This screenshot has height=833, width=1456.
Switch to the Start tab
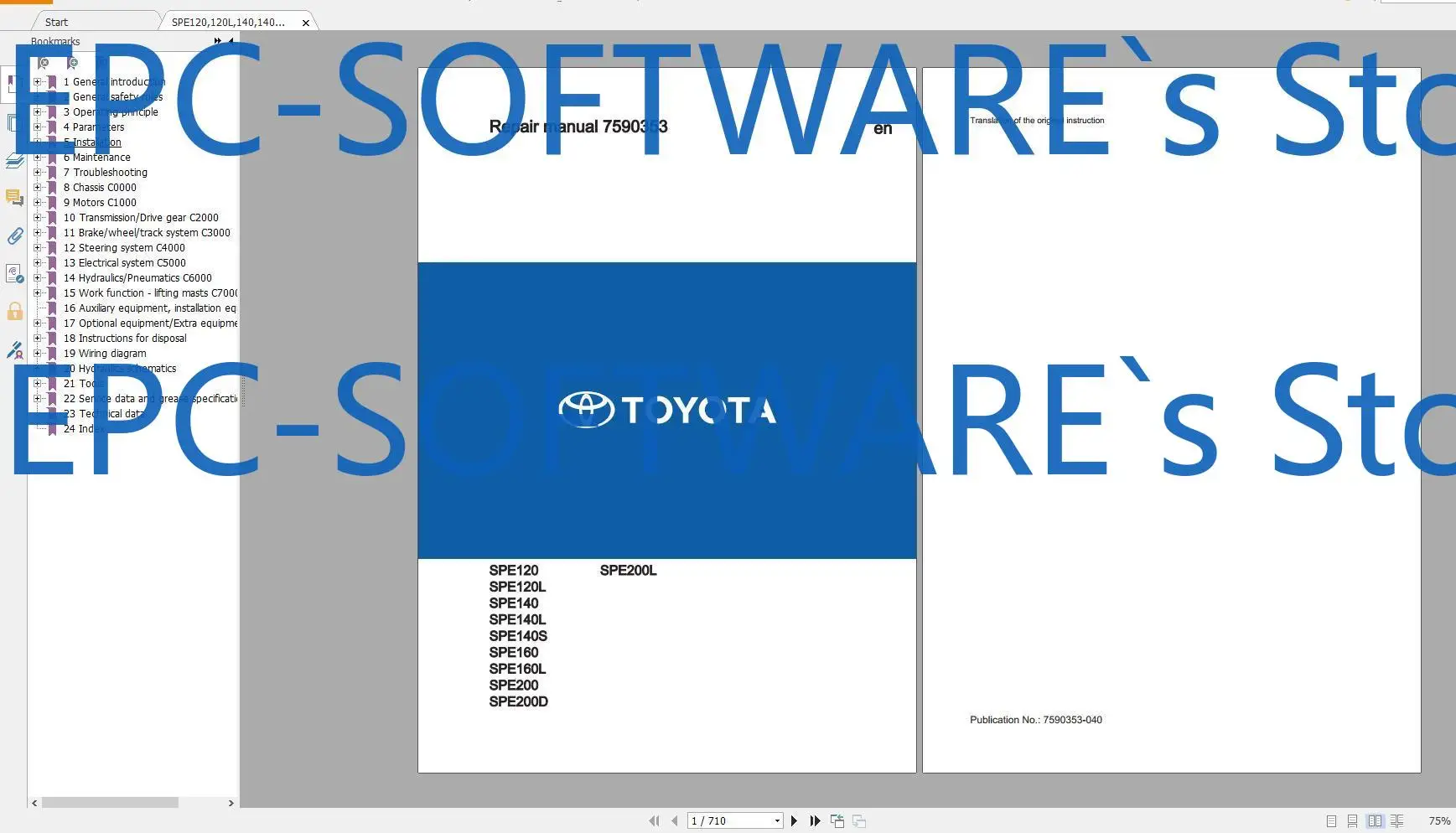[x=56, y=23]
